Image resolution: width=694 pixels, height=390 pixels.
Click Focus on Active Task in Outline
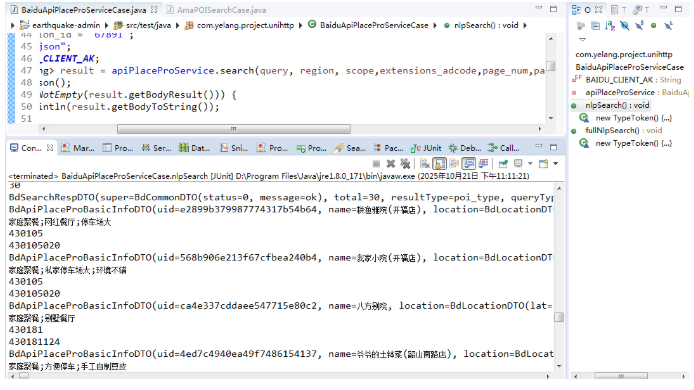click(581, 26)
